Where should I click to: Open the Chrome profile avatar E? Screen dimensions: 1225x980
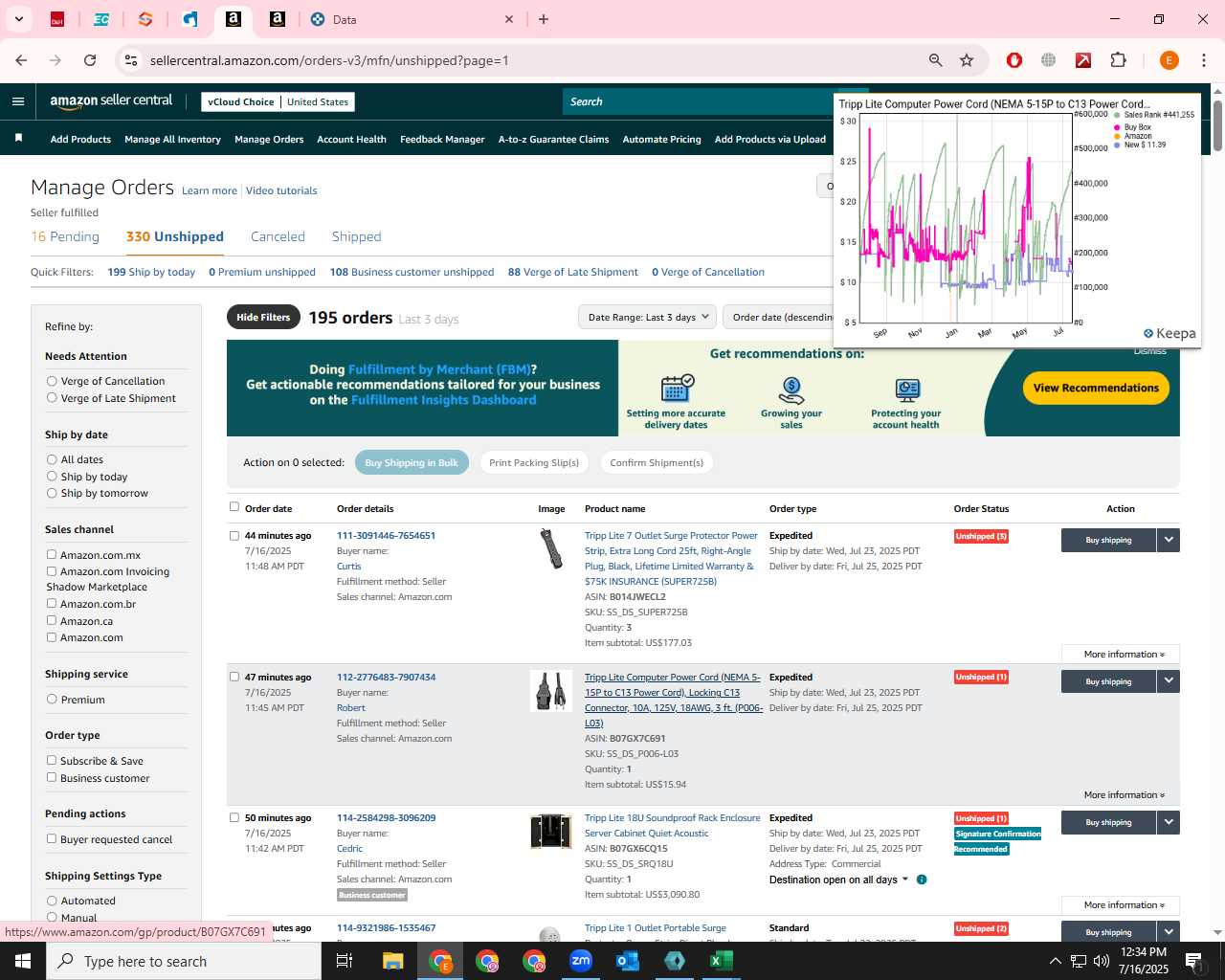click(x=1169, y=60)
